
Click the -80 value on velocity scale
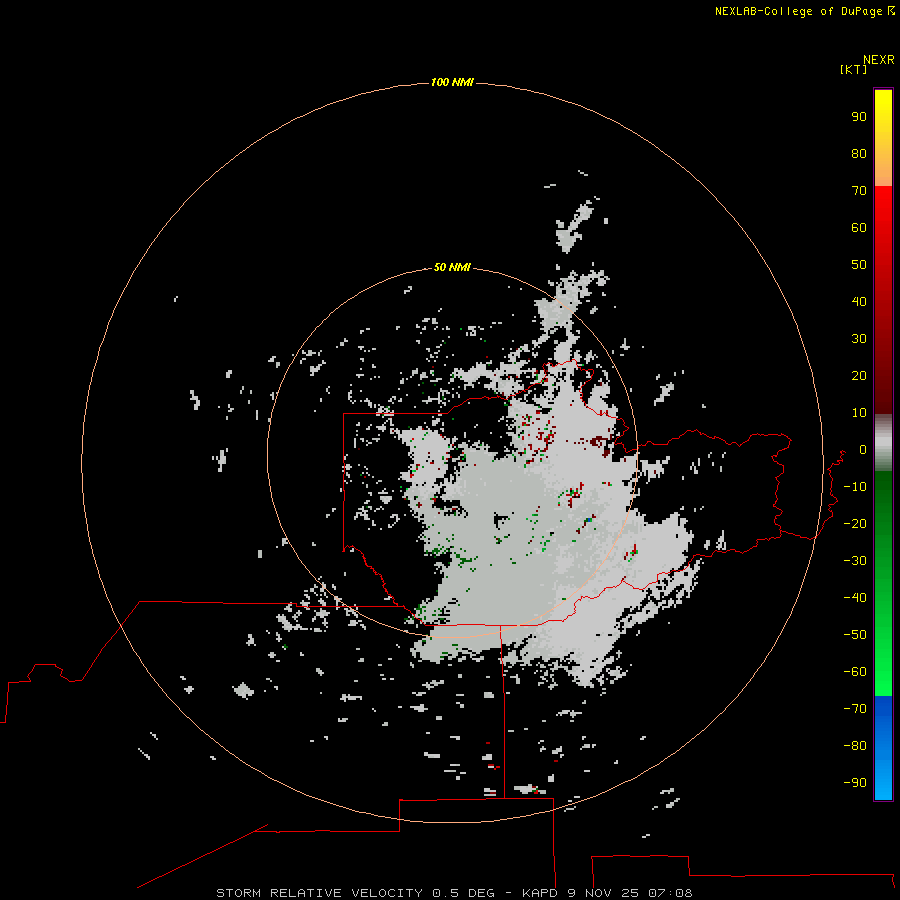point(855,746)
